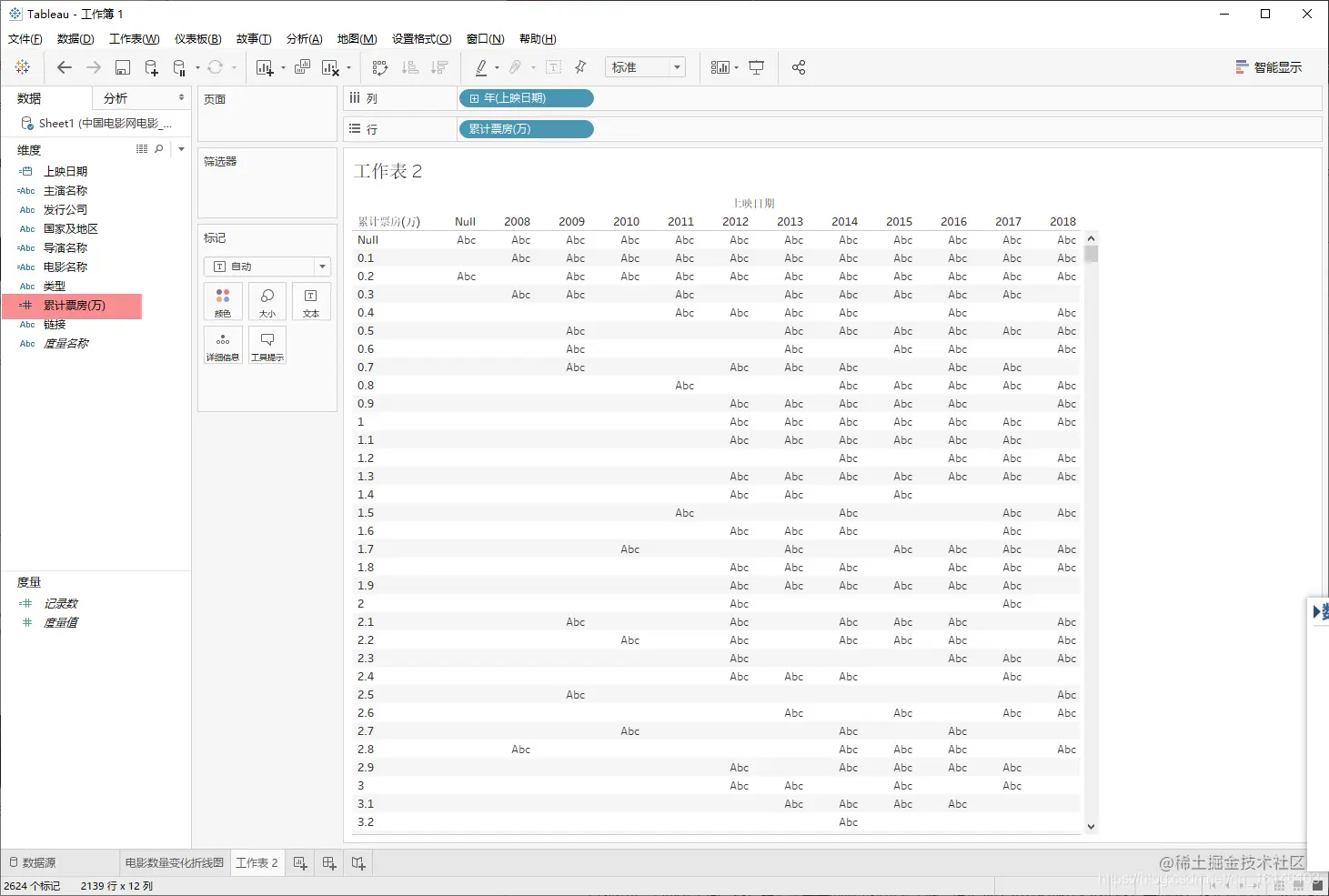Screen dimensions: 1329x896
Task: Click the fix axes pin icon
Action: [581, 67]
